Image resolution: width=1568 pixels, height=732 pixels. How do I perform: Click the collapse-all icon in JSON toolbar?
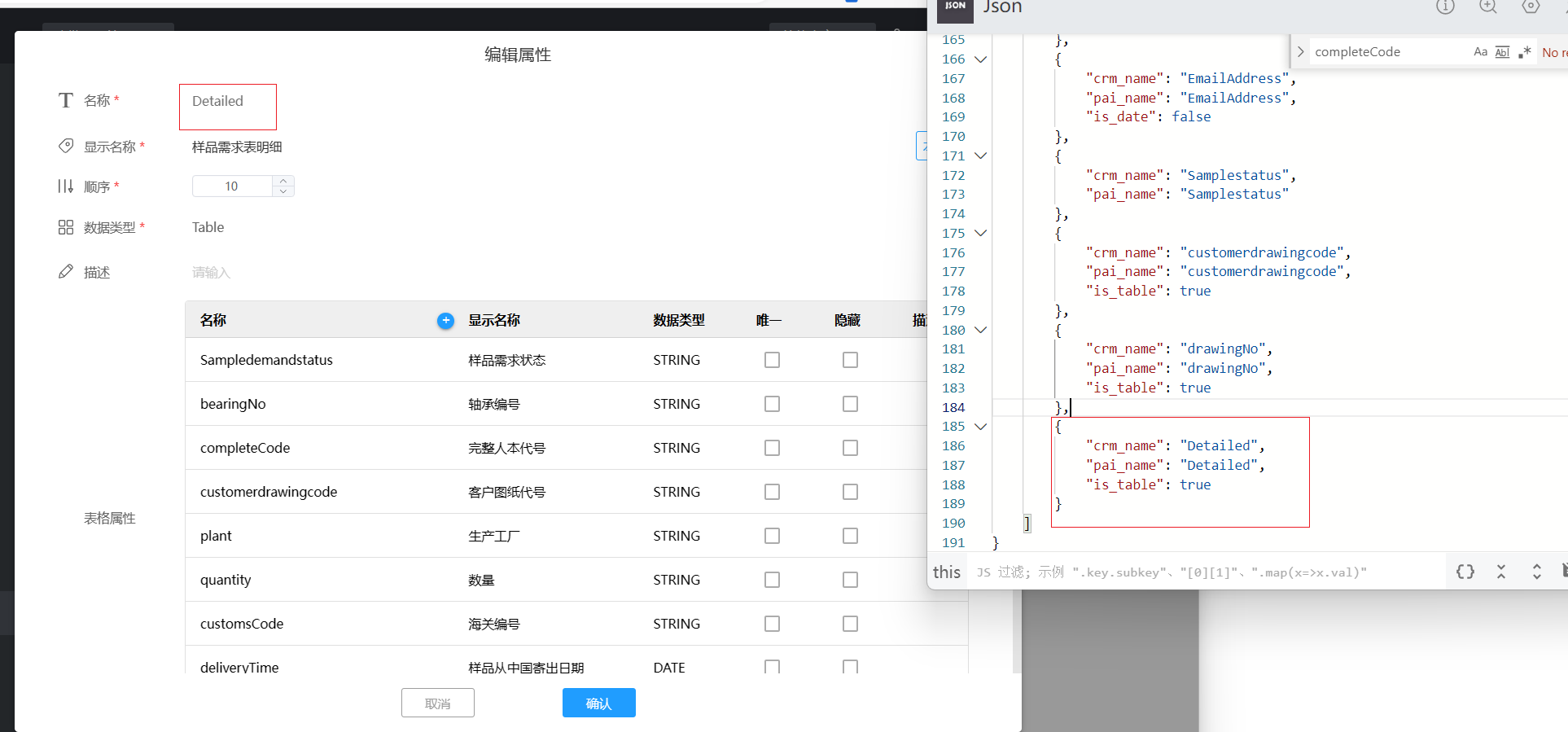point(1500,572)
